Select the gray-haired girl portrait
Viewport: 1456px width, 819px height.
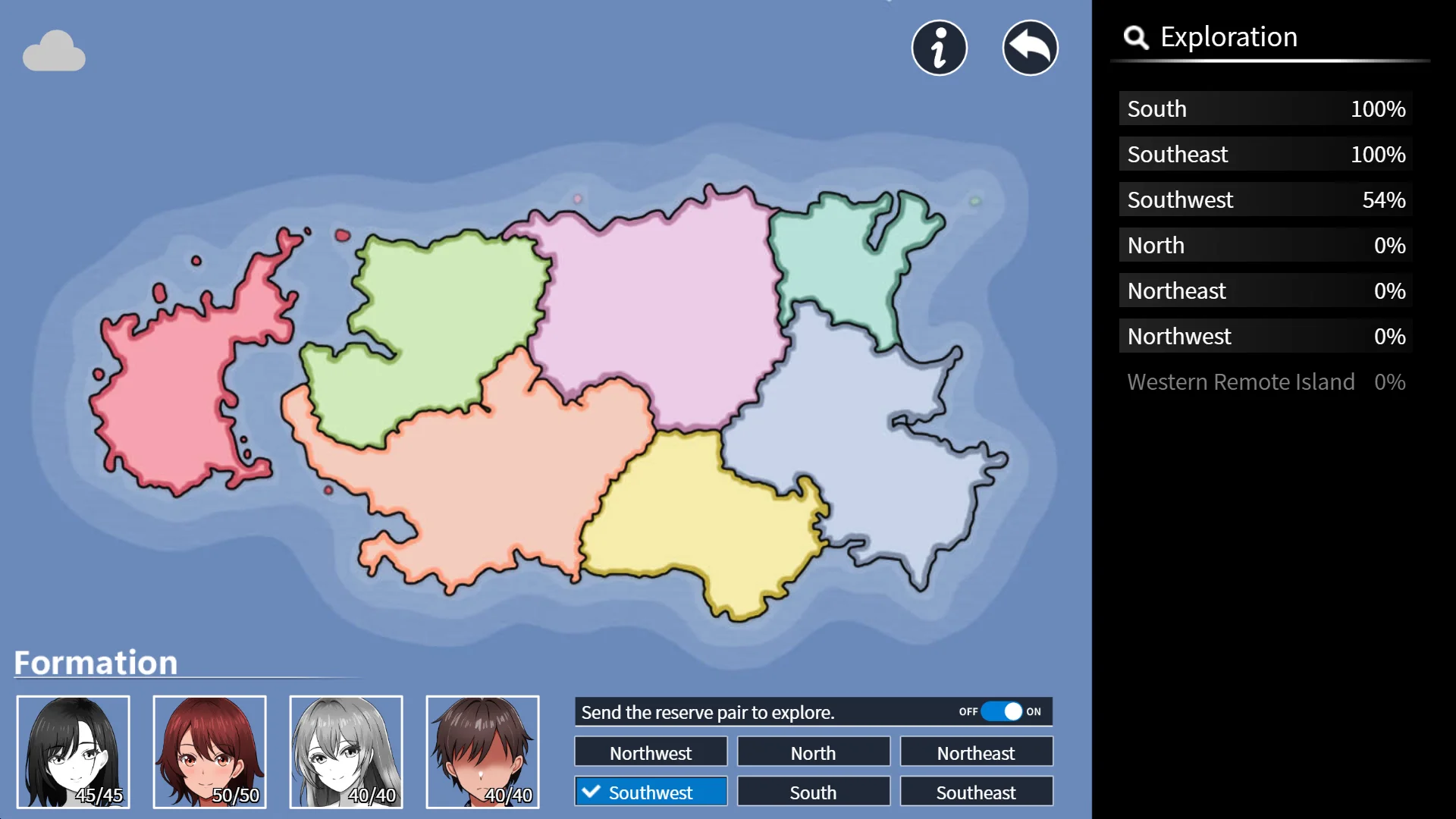tap(347, 752)
